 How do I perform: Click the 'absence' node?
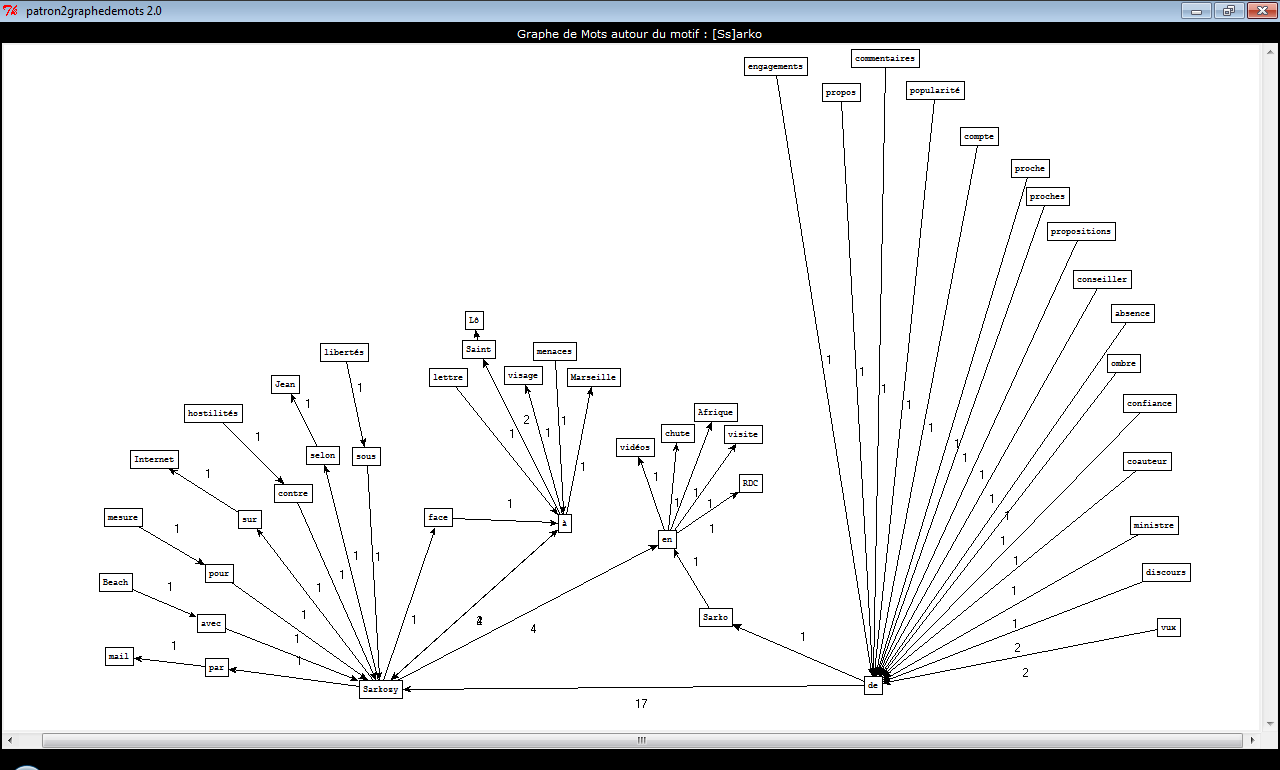click(x=1132, y=313)
